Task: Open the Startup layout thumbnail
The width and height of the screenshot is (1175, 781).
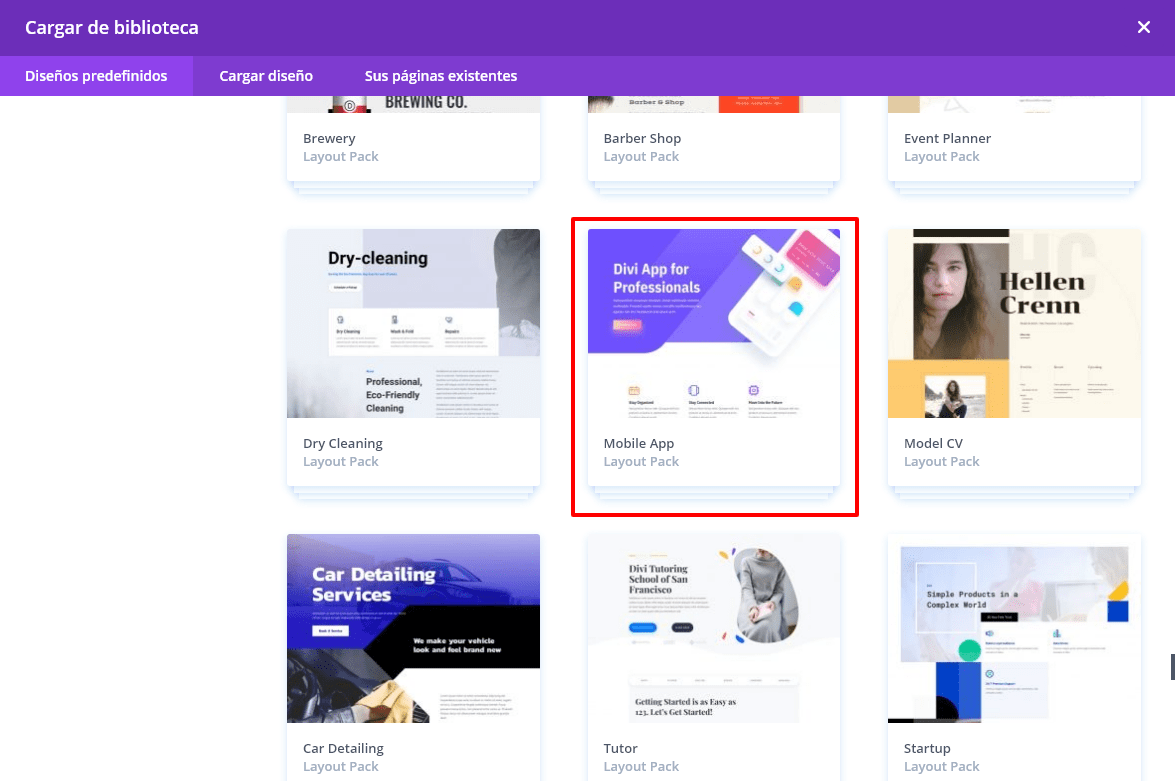Action: tap(1014, 628)
